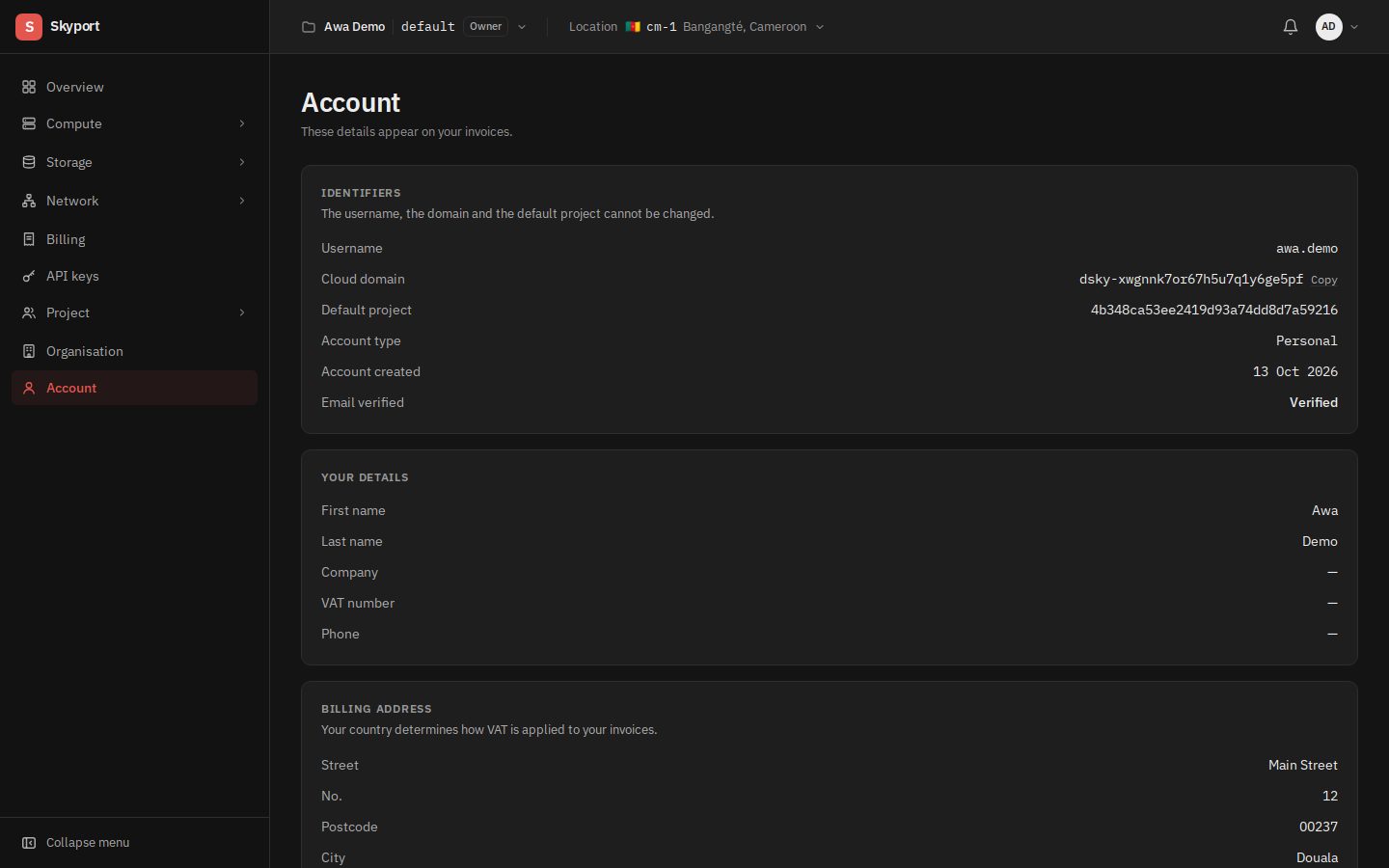Click the Account created date 13 Oct 2026
Screen dimensions: 1389x868
pos(1295,372)
